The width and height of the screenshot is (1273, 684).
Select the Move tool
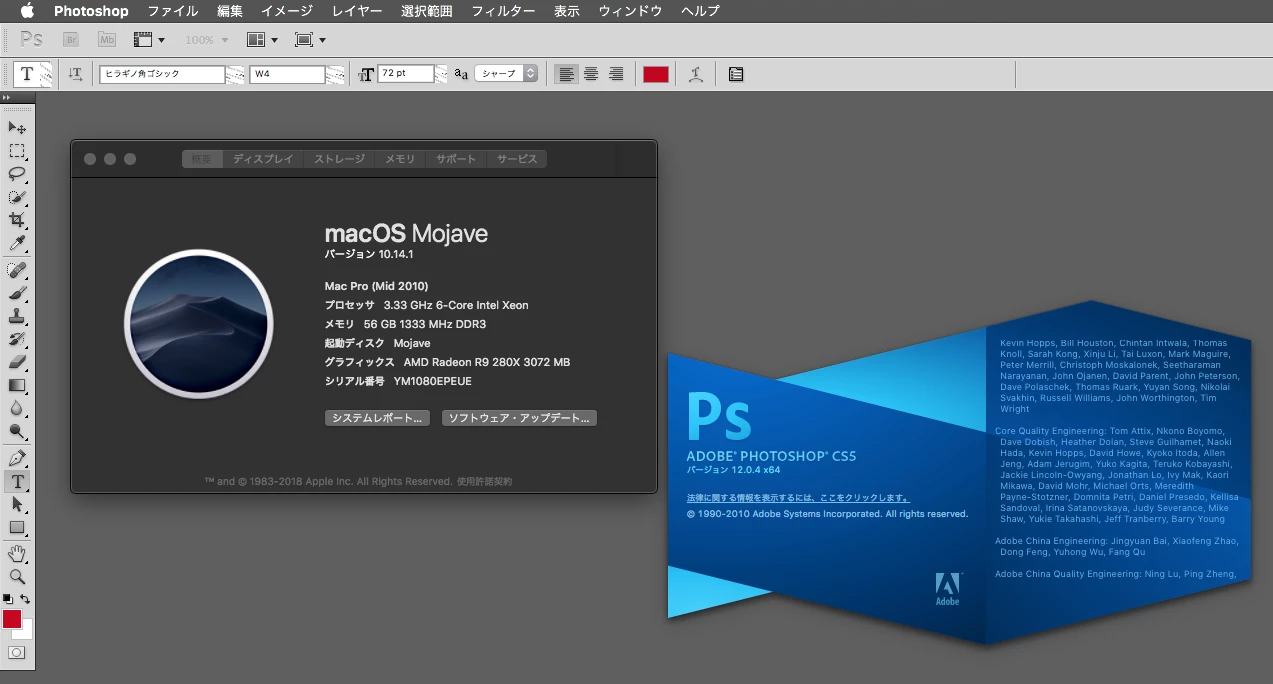(x=17, y=128)
